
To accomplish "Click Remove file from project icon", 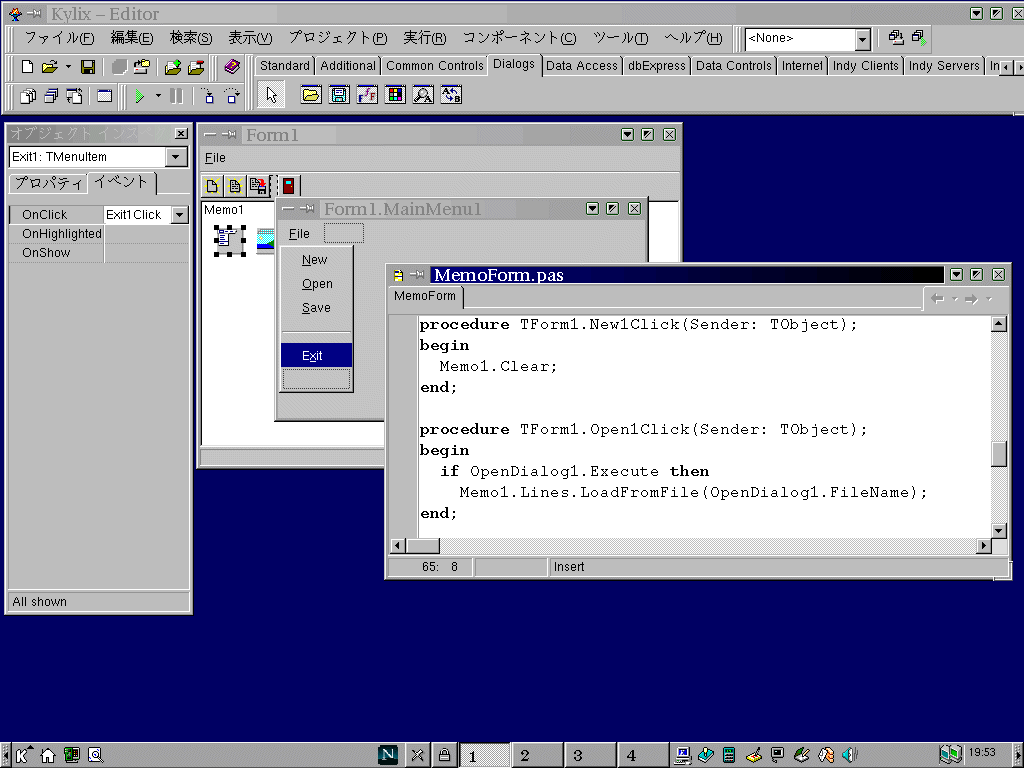I will (x=196, y=67).
